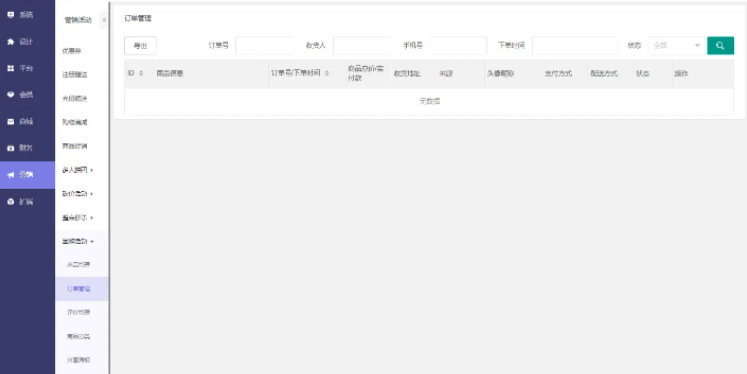Open the 扩展 section via its cube icon

click(x=11, y=202)
